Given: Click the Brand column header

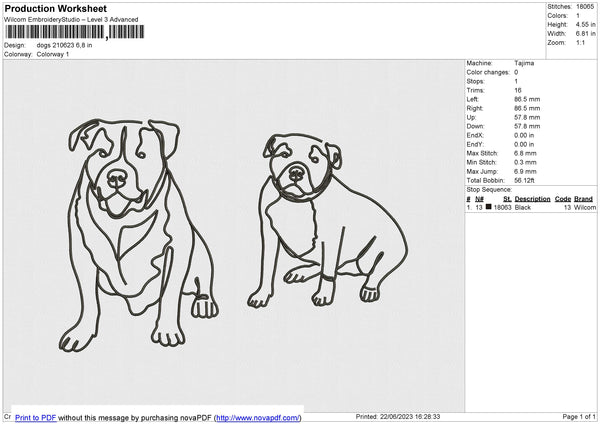Looking at the screenshot, I should [x=584, y=199].
